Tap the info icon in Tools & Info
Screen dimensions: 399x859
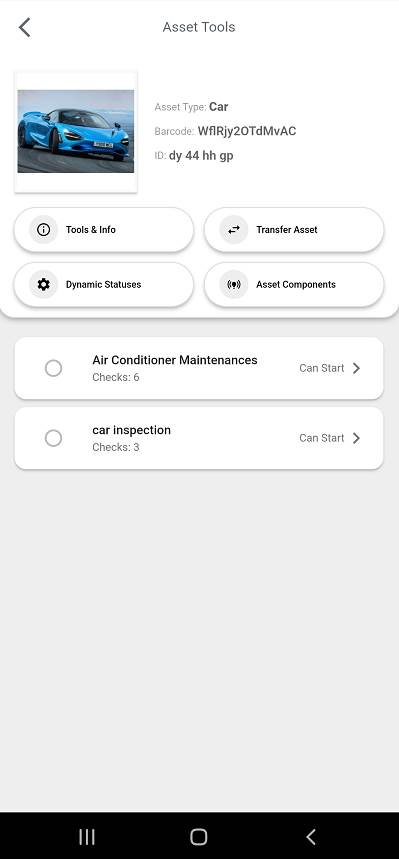click(x=43, y=230)
